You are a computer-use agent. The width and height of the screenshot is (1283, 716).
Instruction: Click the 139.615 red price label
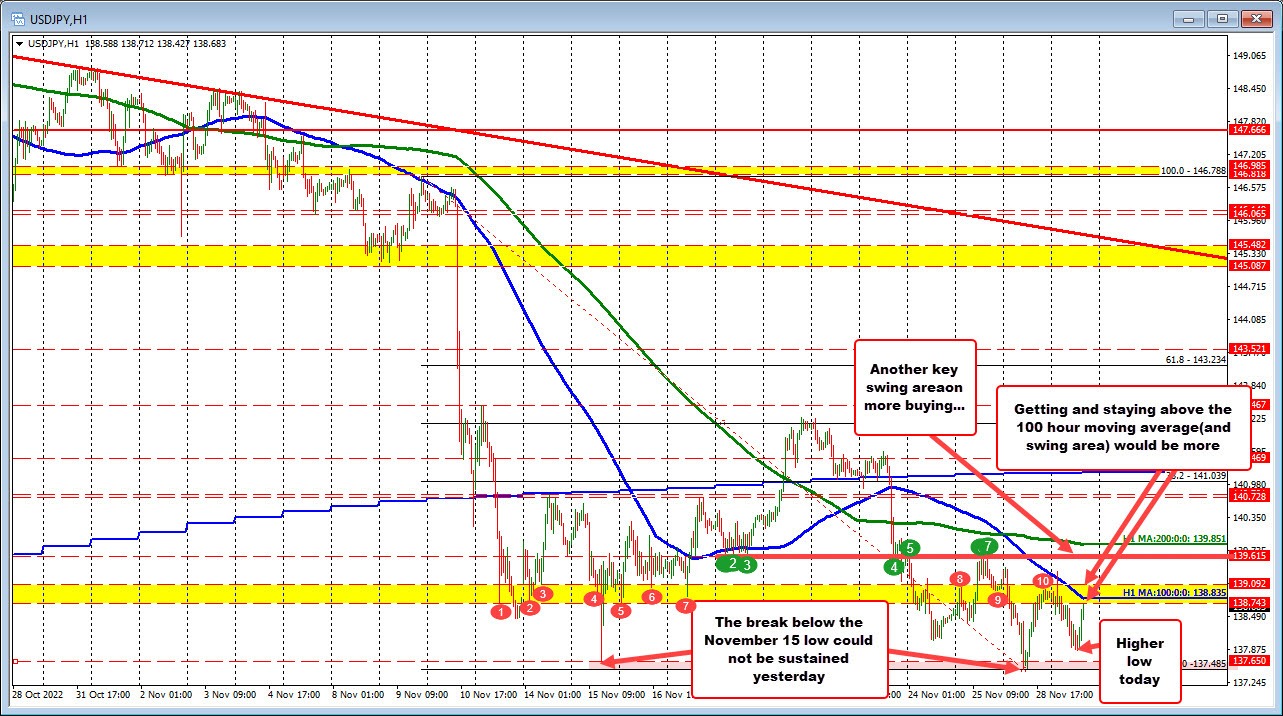pos(1251,556)
